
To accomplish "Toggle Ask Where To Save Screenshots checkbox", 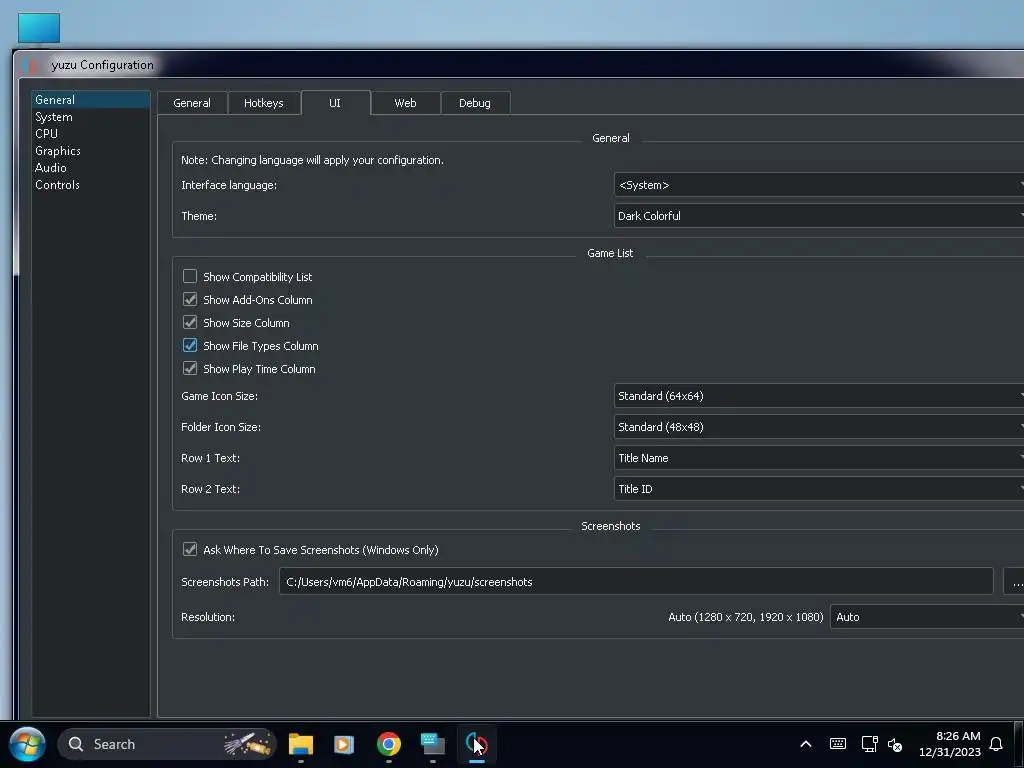I will click(x=189, y=549).
